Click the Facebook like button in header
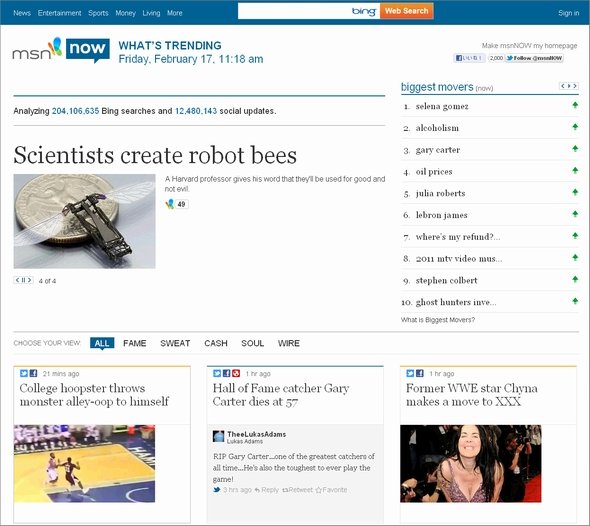The image size is (590, 526). (469, 58)
